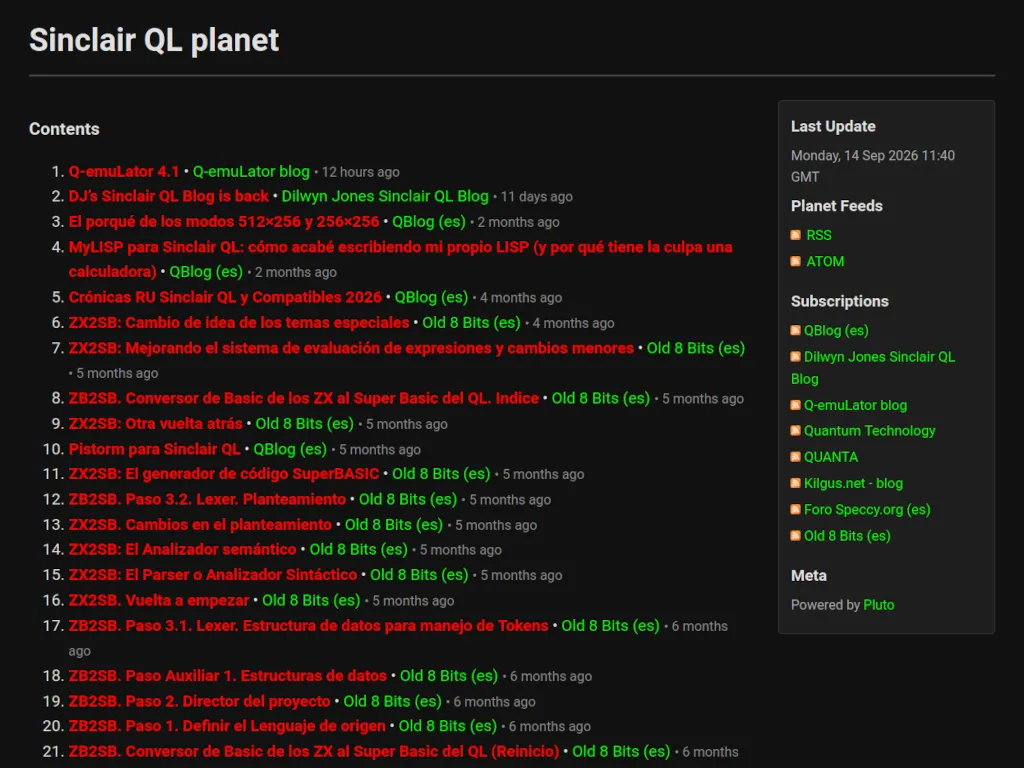Open Crónicas RU Sinclair QL y Compatibles 2026

(x=225, y=298)
